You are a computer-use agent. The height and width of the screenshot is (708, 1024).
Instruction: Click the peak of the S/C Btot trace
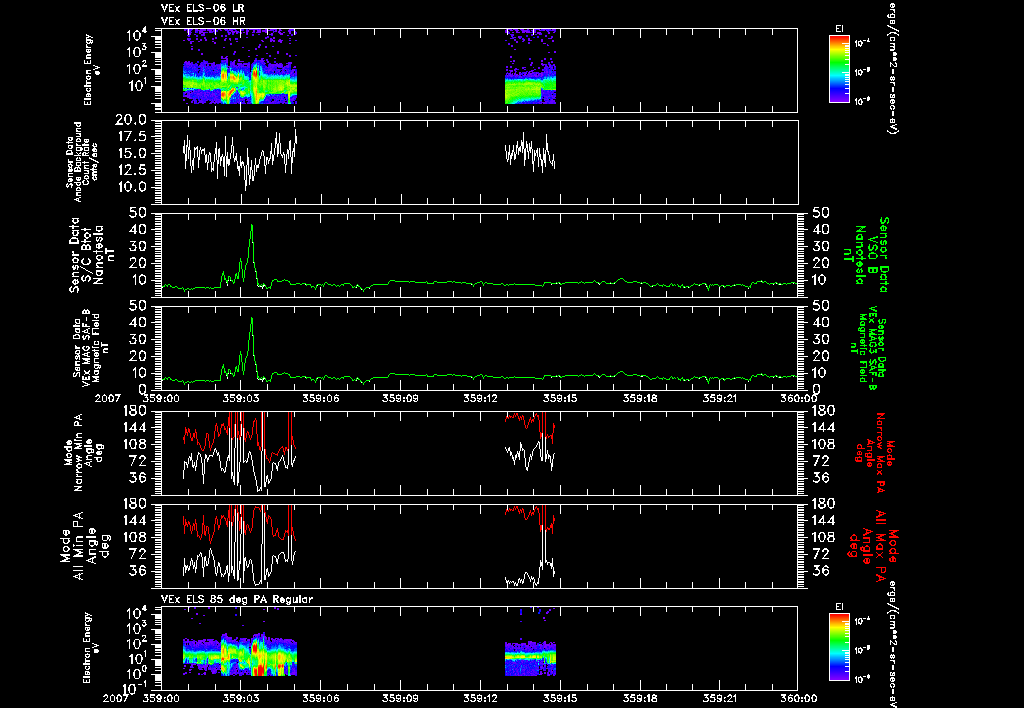pos(251,225)
